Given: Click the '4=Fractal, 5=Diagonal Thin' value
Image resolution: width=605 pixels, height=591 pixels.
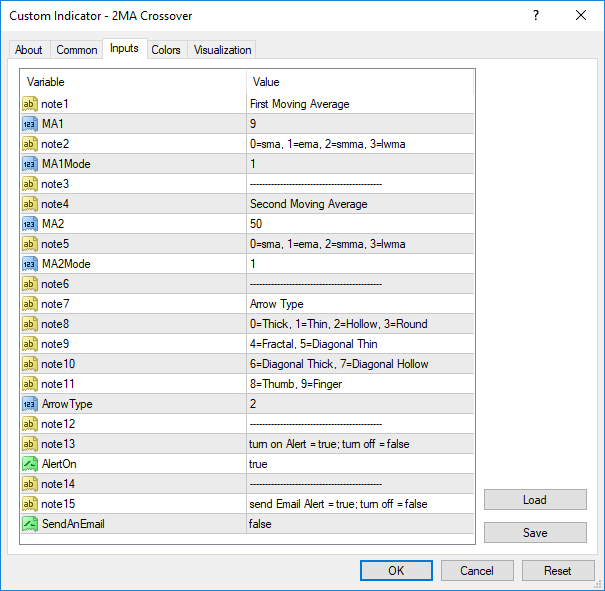Looking at the screenshot, I should tap(314, 344).
